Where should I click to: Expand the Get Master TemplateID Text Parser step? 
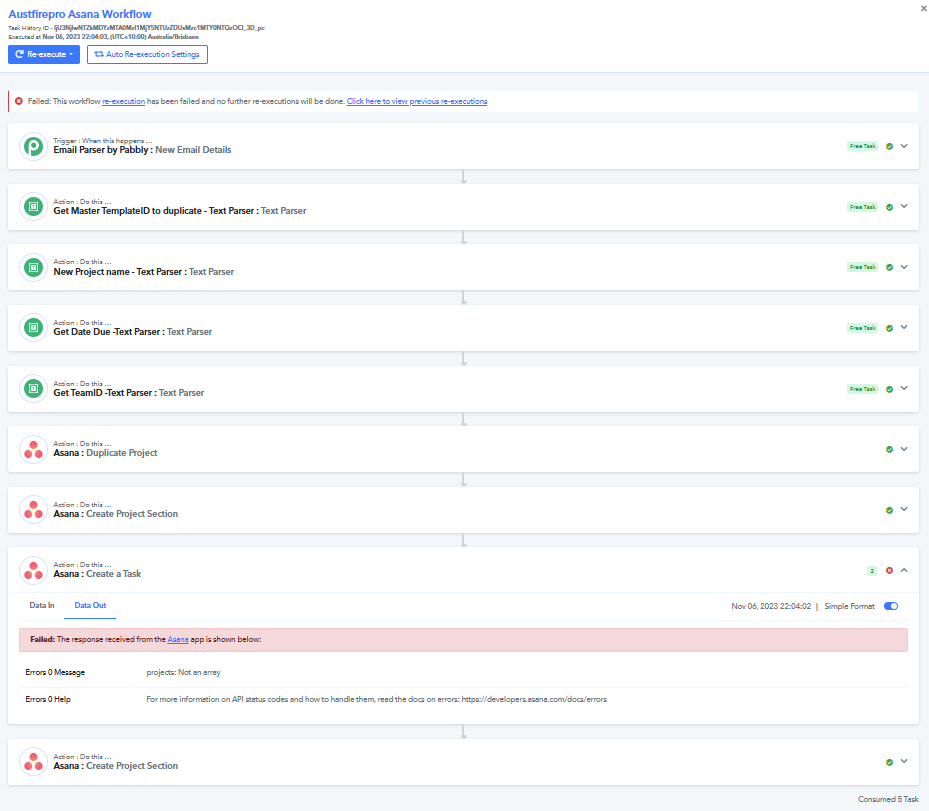click(x=904, y=206)
